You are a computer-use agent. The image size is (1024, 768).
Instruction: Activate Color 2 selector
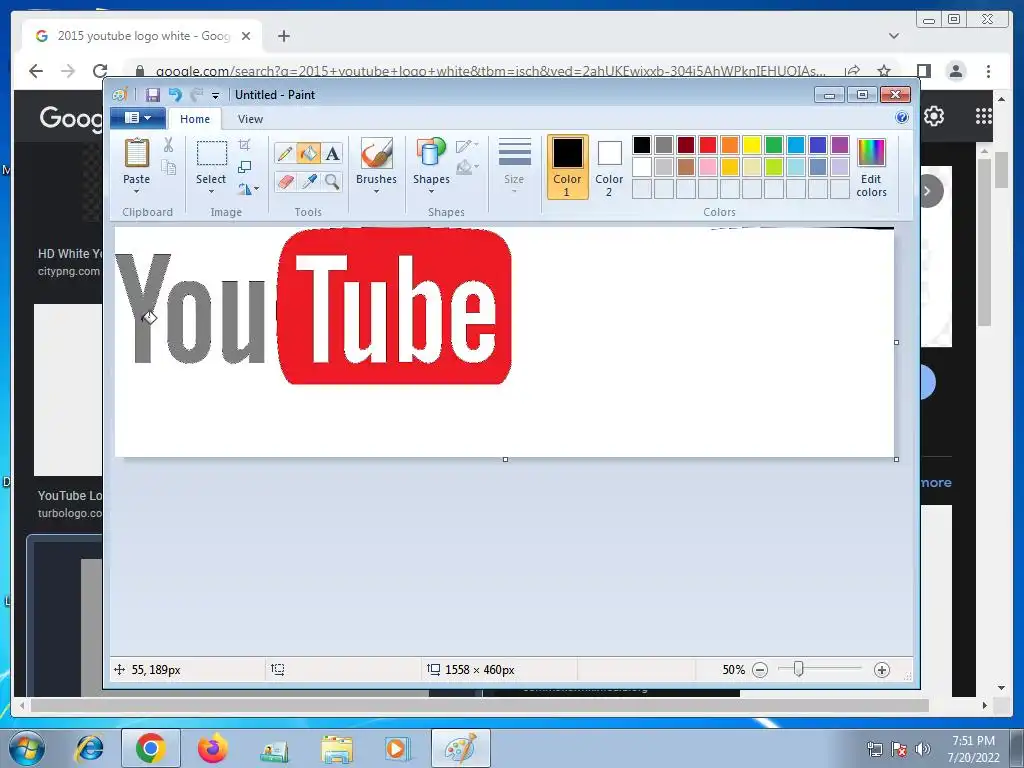[609, 167]
